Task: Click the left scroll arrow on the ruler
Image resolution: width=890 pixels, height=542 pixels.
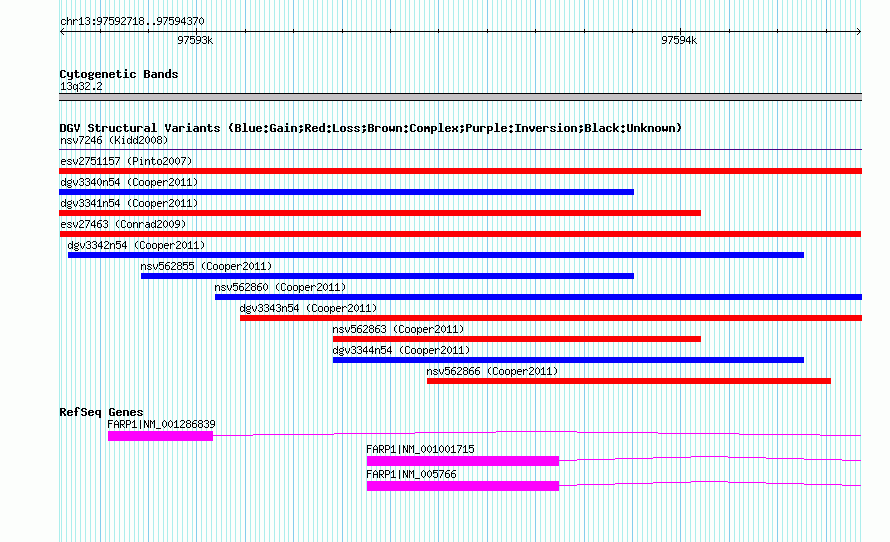Action: tap(62, 32)
